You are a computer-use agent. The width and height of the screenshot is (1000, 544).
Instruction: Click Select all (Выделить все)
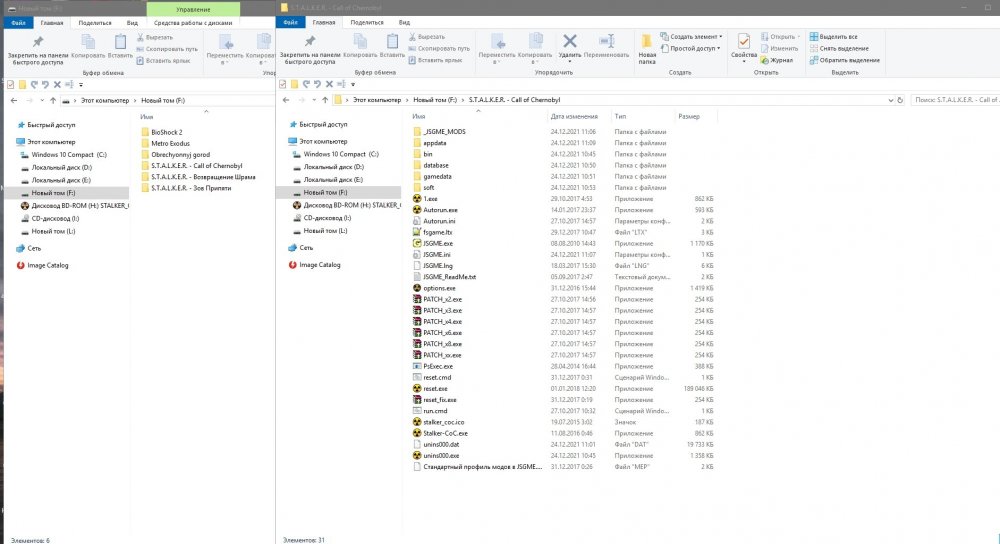coord(833,37)
